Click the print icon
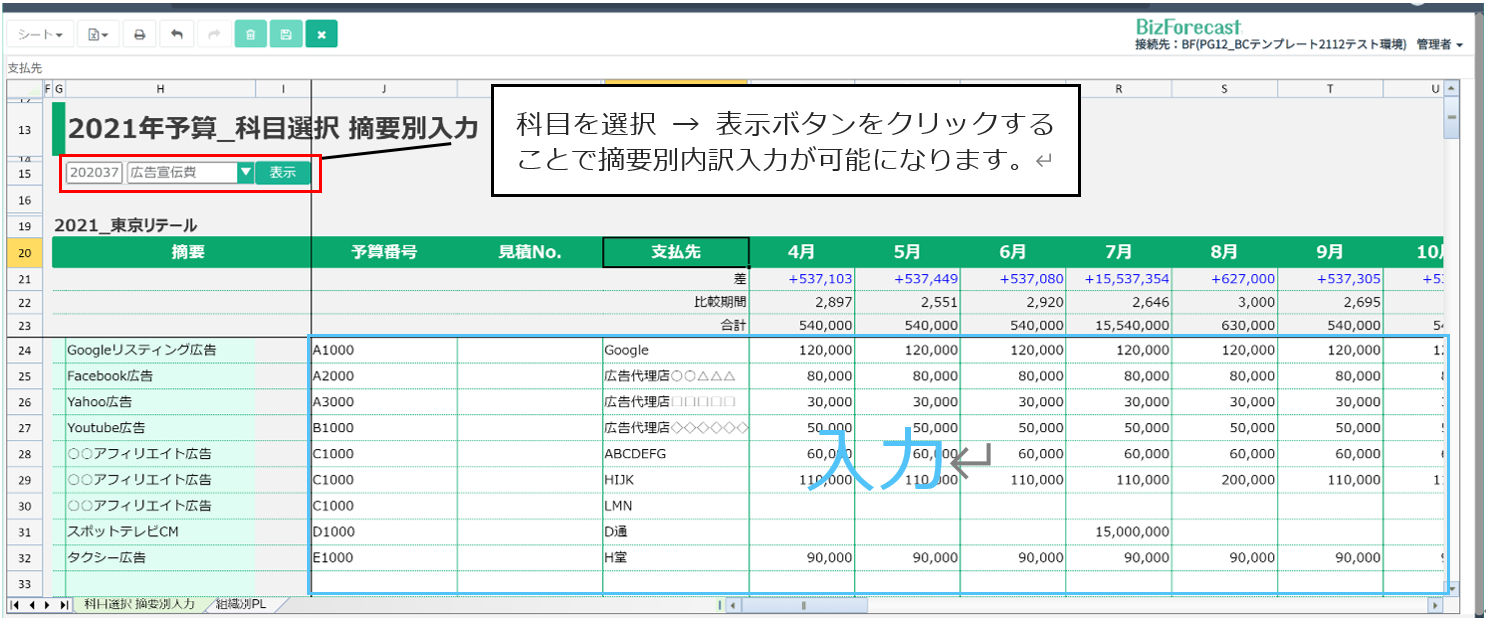 [x=139, y=34]
